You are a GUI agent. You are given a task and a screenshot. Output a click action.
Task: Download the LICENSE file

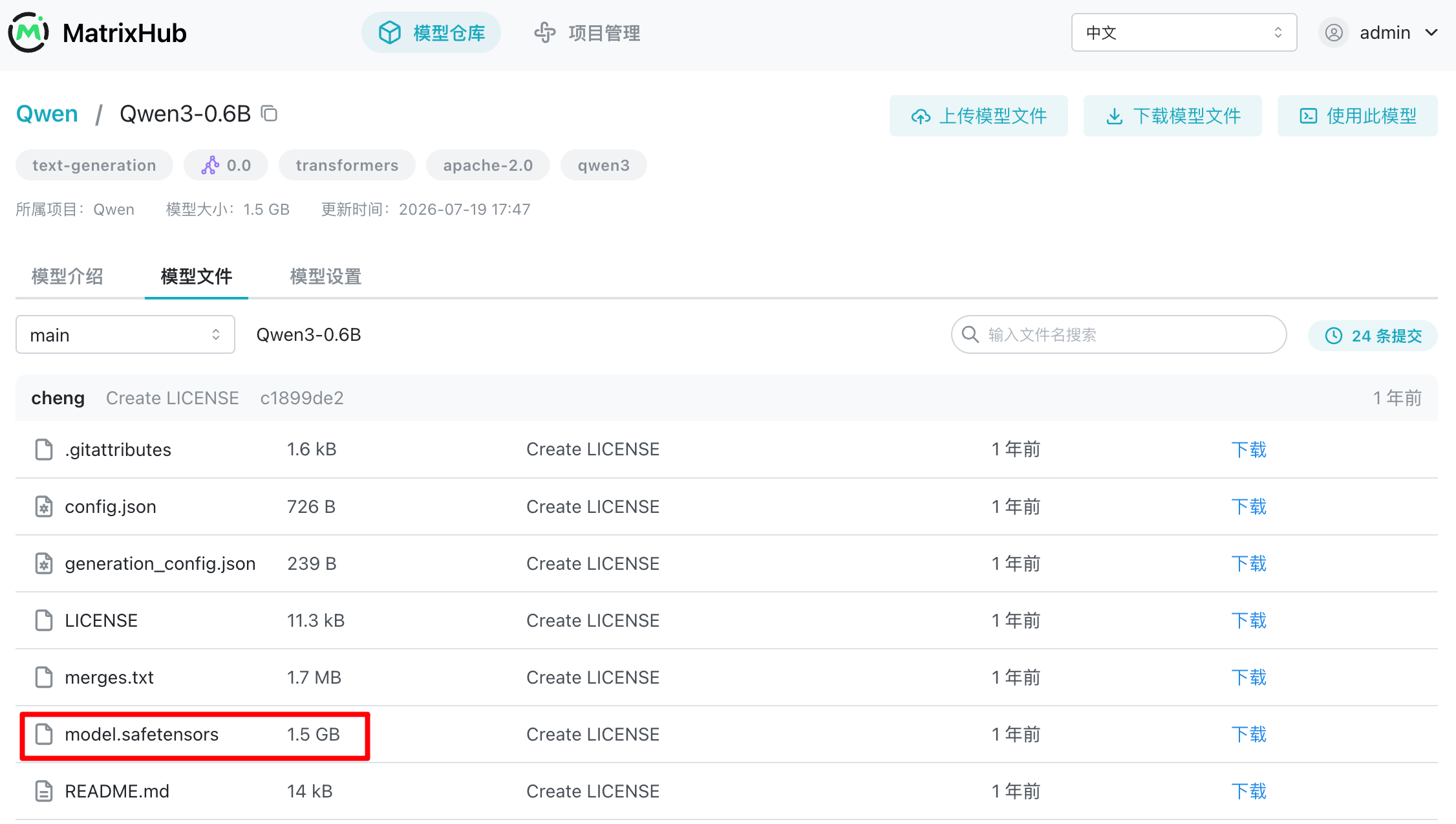(x=1248, y=620)
